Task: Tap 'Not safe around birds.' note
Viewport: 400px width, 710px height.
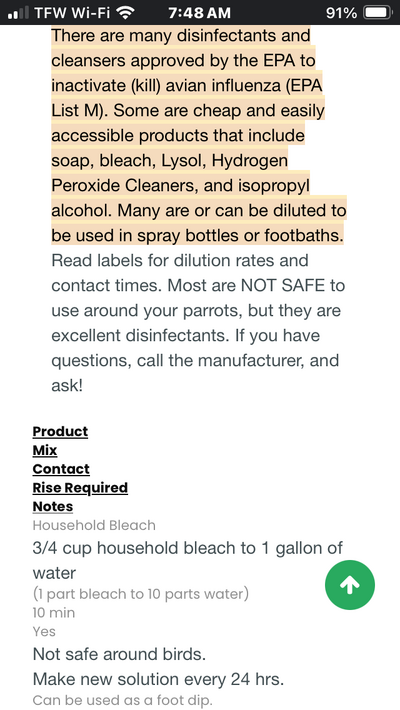Action: (x=119, y=654)
